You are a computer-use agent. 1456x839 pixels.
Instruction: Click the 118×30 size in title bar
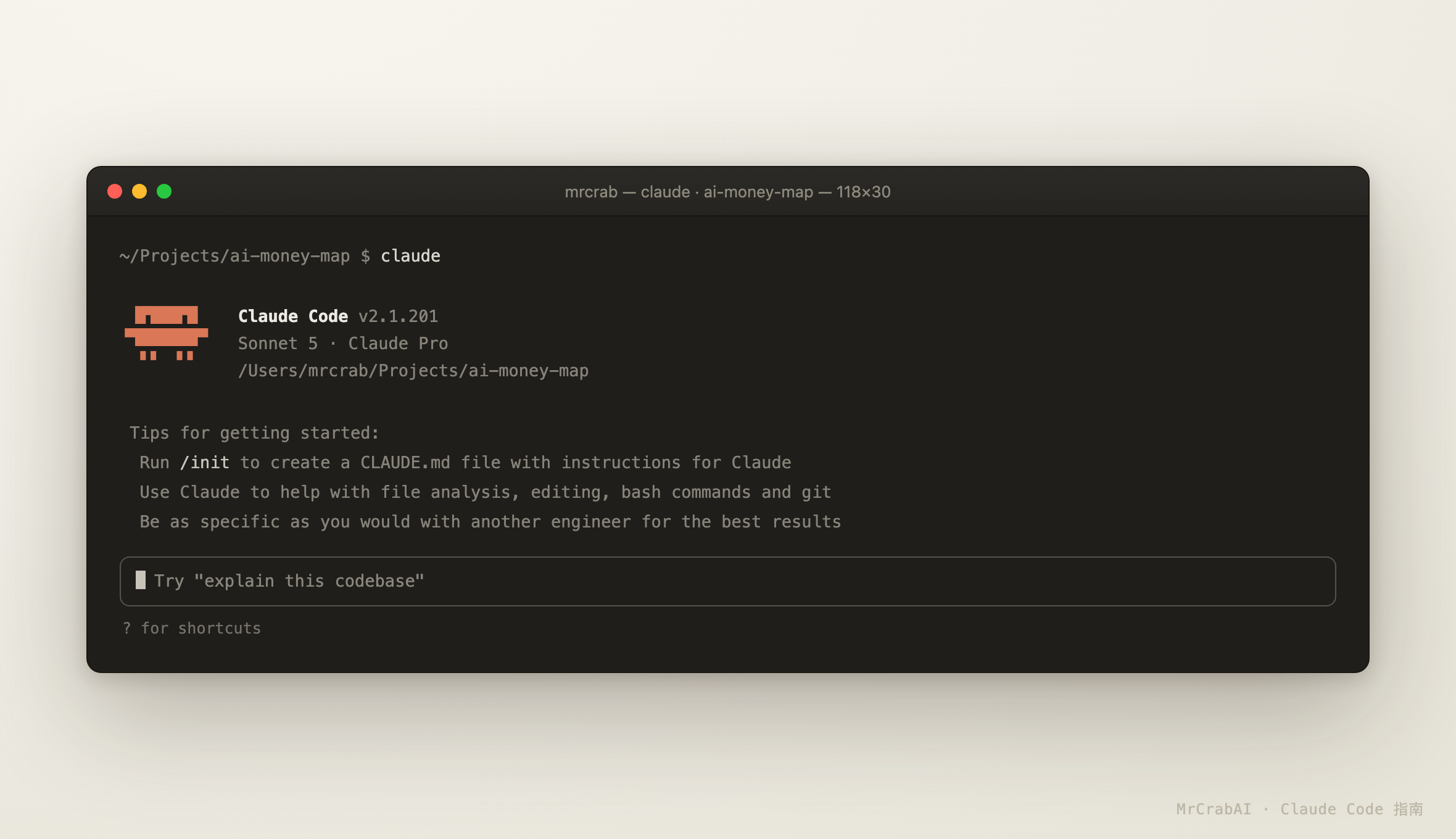[863, 192]
